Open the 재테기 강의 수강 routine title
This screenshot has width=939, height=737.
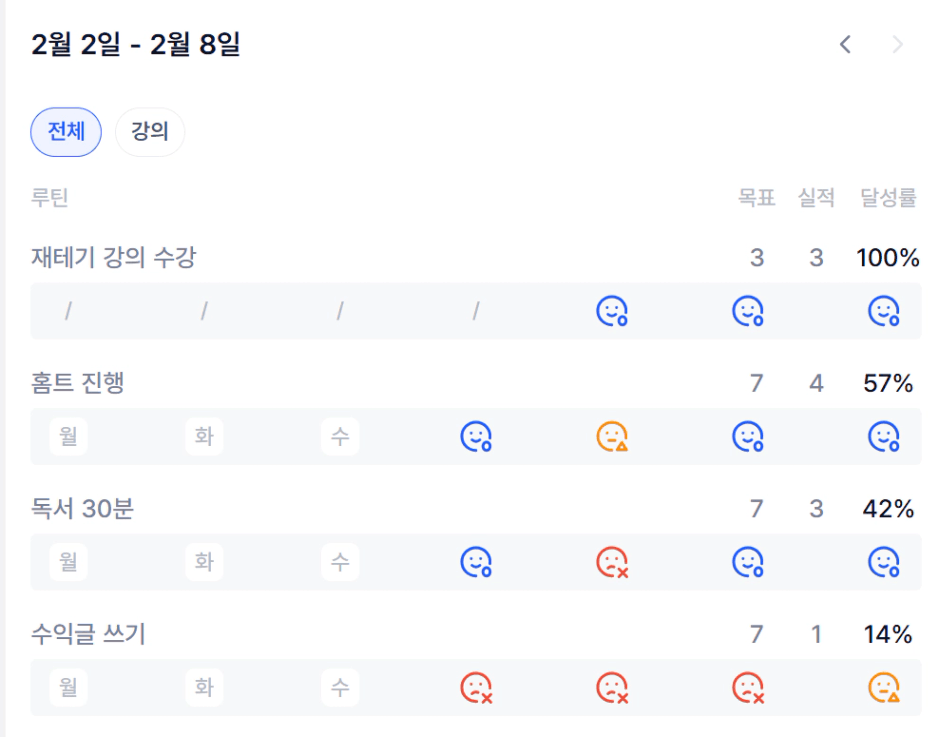coord(113,258)
